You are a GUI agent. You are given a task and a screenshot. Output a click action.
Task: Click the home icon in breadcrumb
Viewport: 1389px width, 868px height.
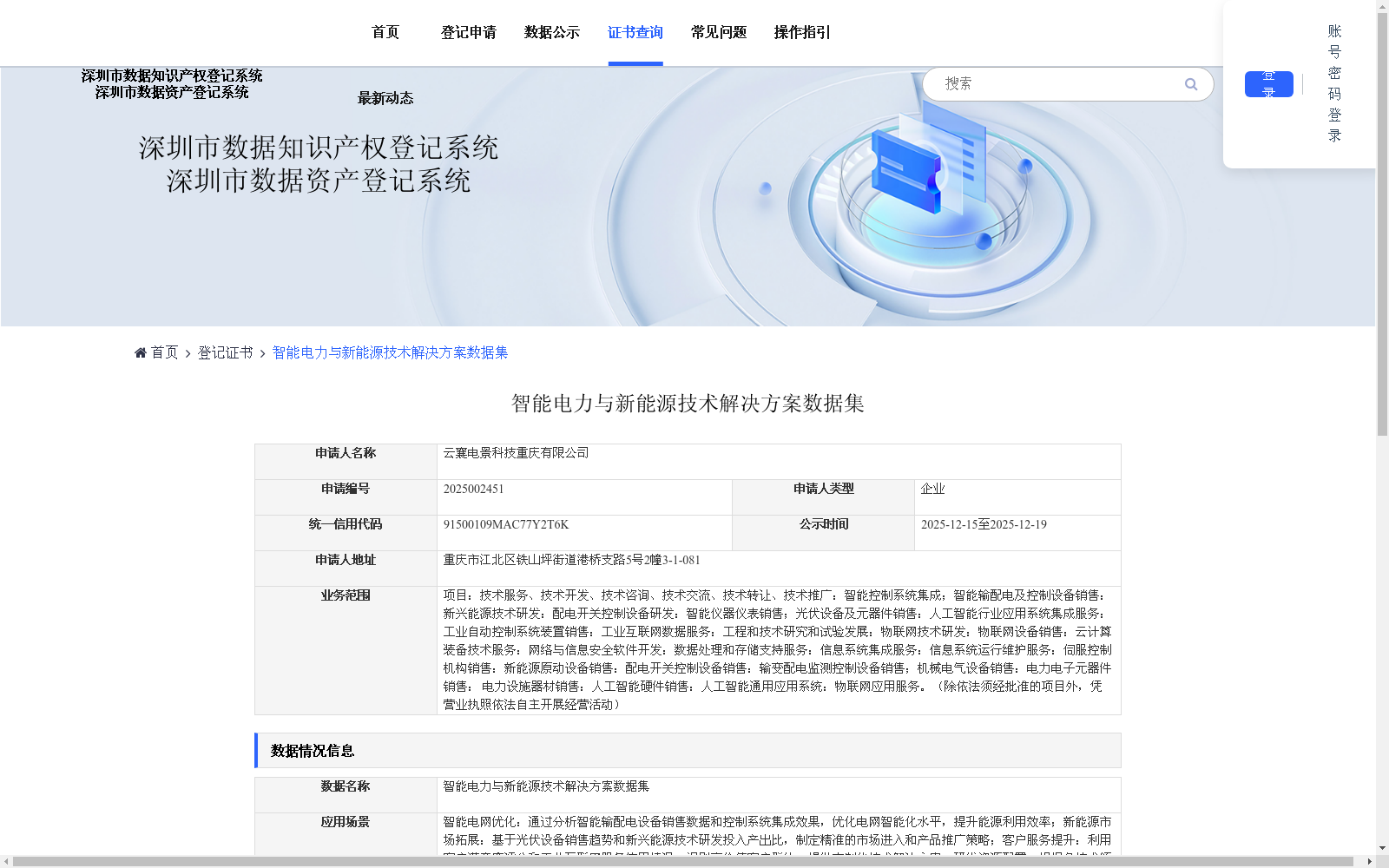point(141,352)
